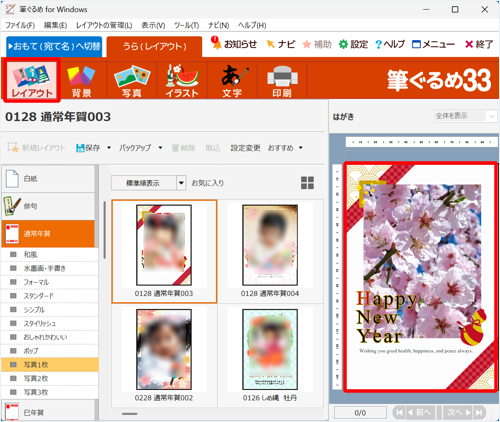The height and width of the screenshot is (422, 500).
Task: Open the 背景 tool
Action: pyautogui.click(x=81, y=81)
